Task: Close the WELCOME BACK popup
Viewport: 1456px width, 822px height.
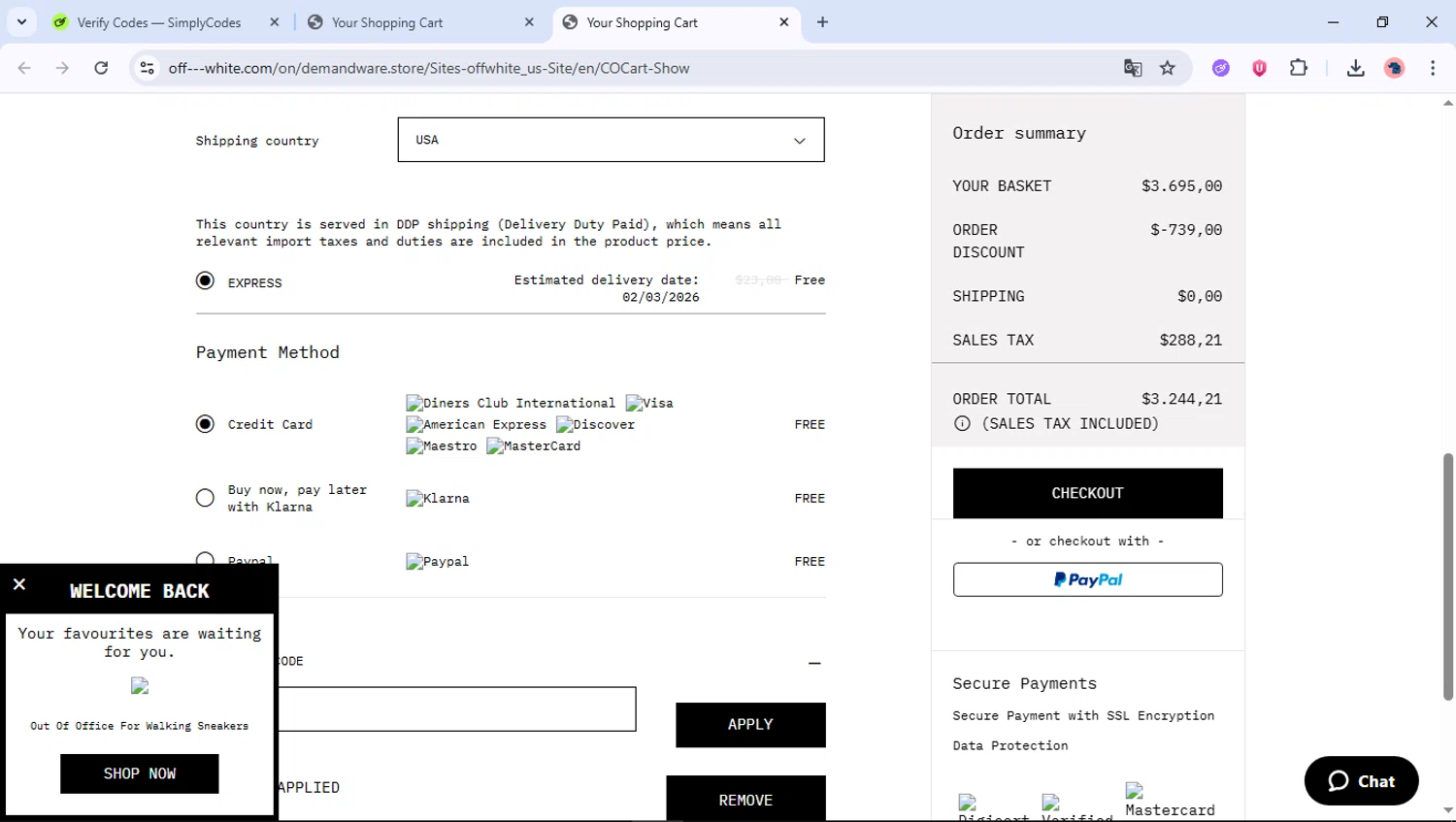Action: point(19,584)
